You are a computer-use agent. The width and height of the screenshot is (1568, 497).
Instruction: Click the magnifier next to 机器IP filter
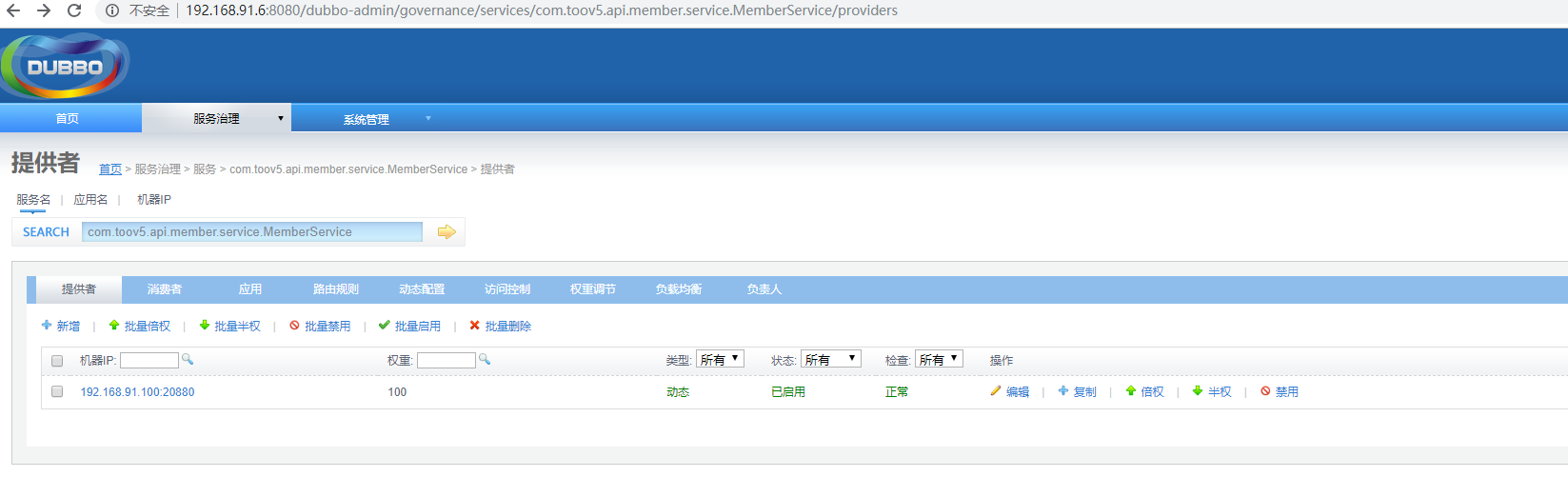pyautogui.click(x=188, y=359)
